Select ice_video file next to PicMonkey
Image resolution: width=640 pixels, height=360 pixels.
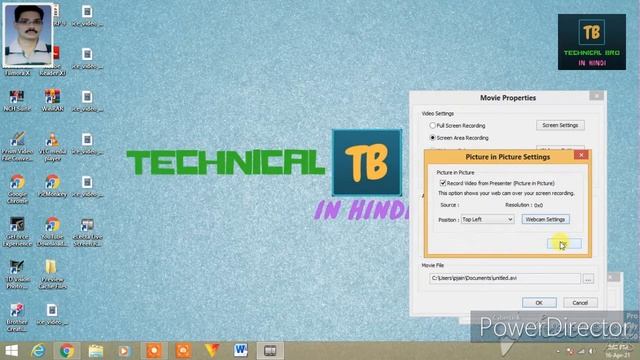pyautogui.click(x=87, y=186)
